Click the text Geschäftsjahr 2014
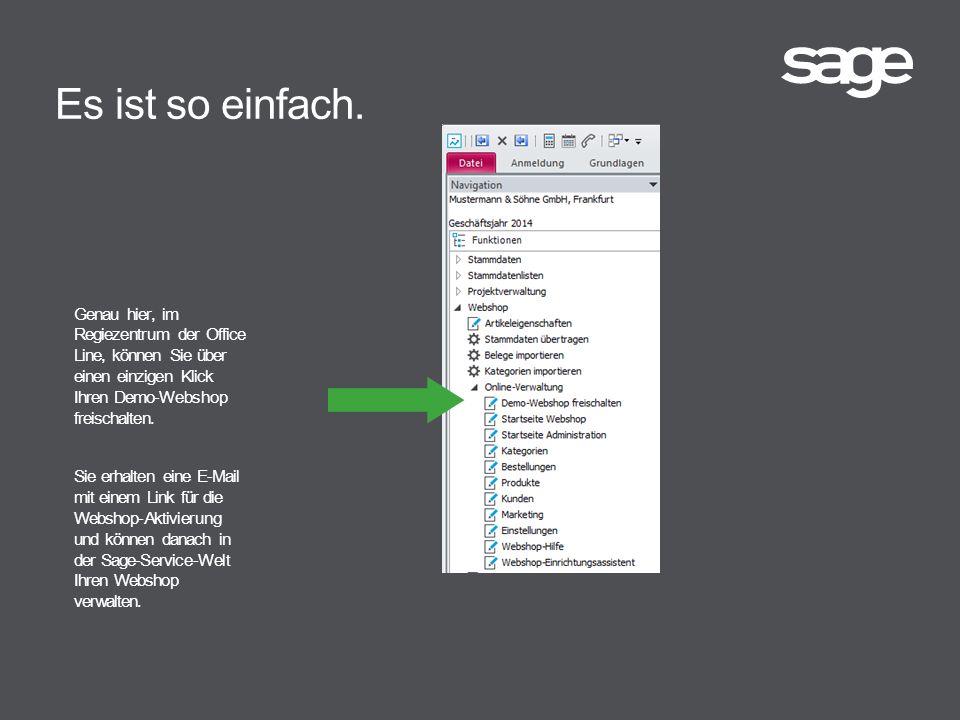The width and height of the screenshot is (960, 720). pos(490,223)
